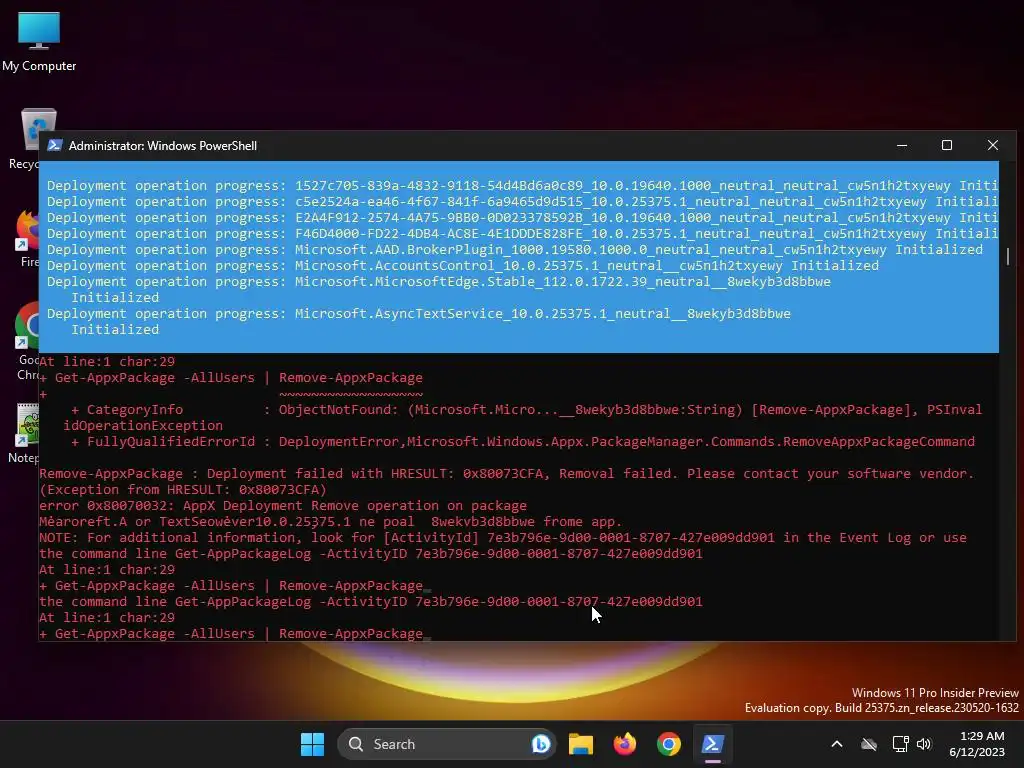Click the 1527c705 deployment progress line
This screenshot has width=1024, height=768.
click(522, 185)
